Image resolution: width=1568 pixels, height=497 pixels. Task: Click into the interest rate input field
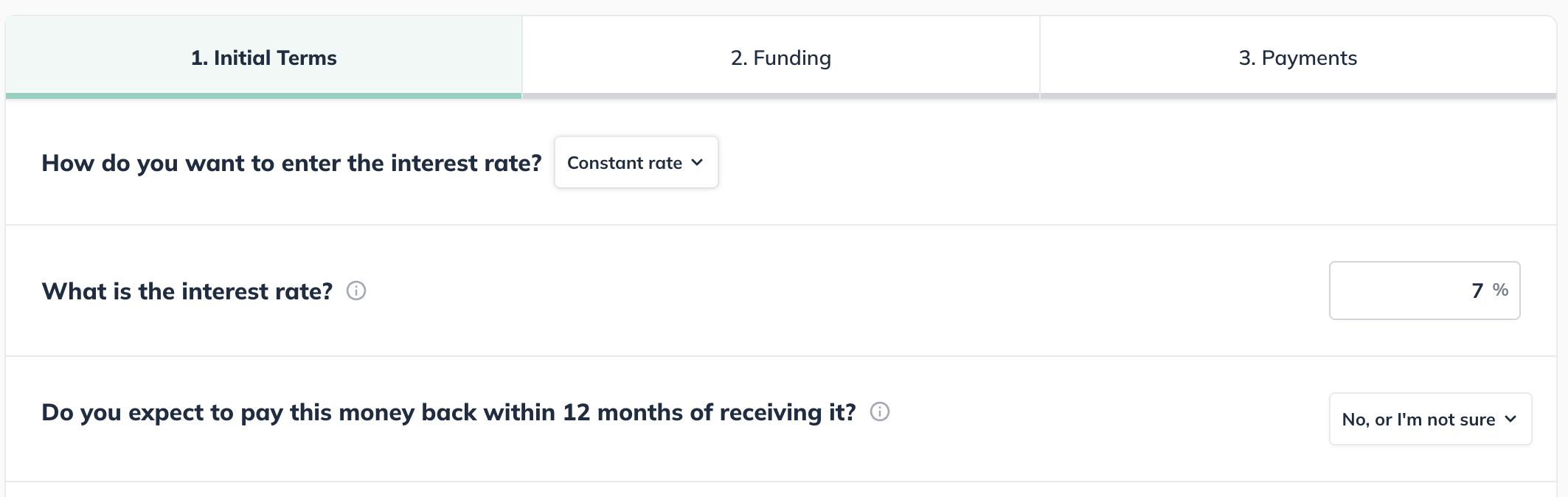(1401, 291)
